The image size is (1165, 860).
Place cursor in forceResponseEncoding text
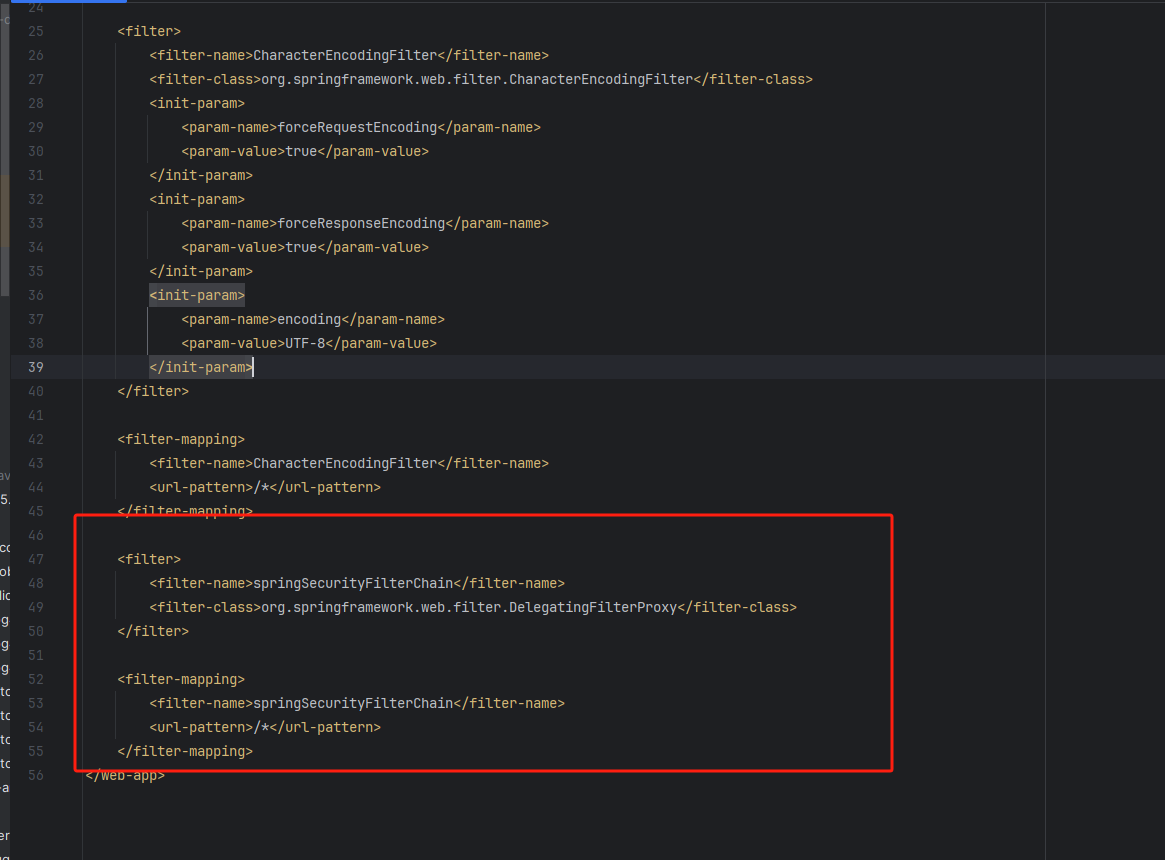[x=361, y=223]
